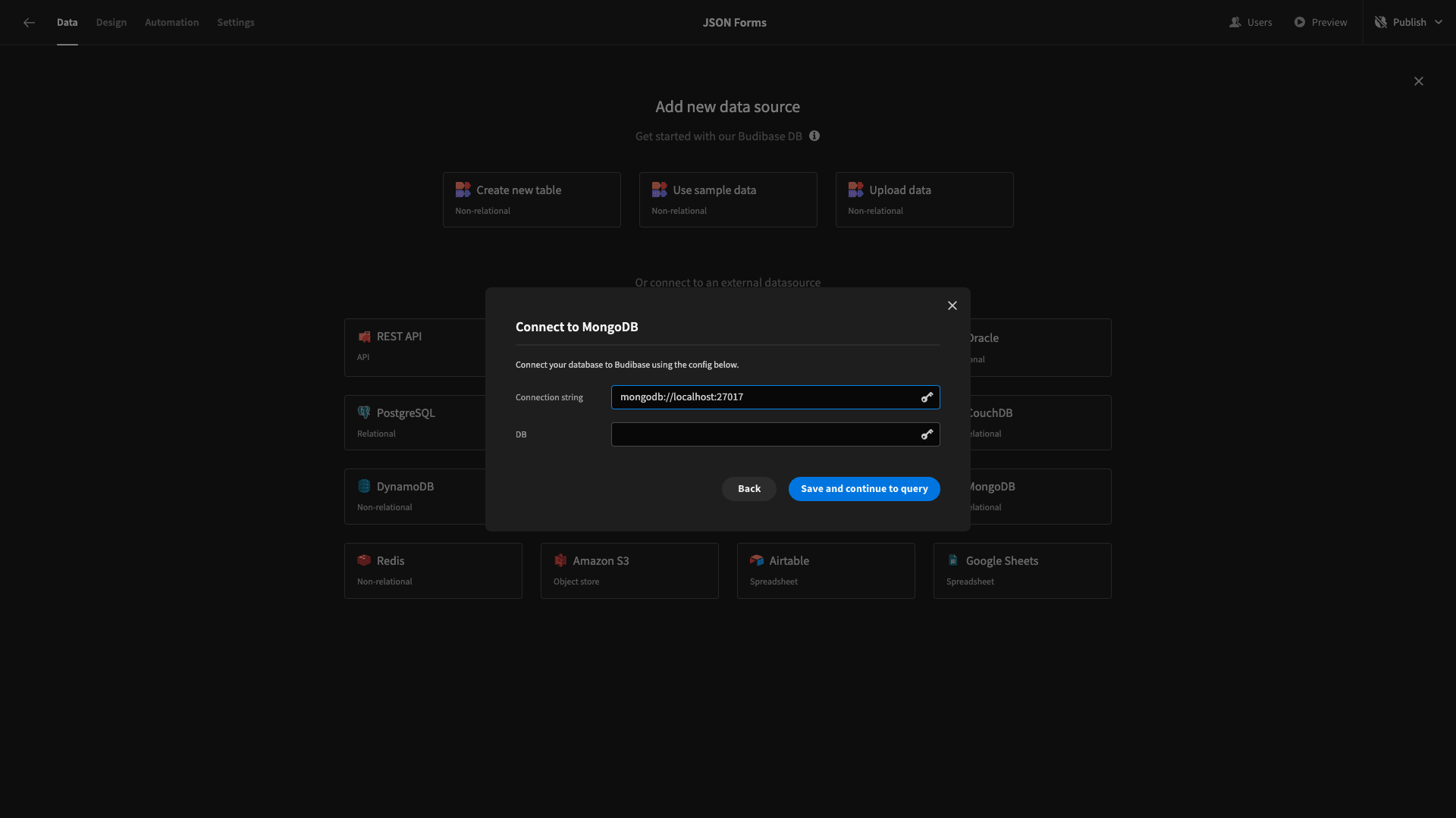Click the Upload data Budibase icon

pos(855,190)
